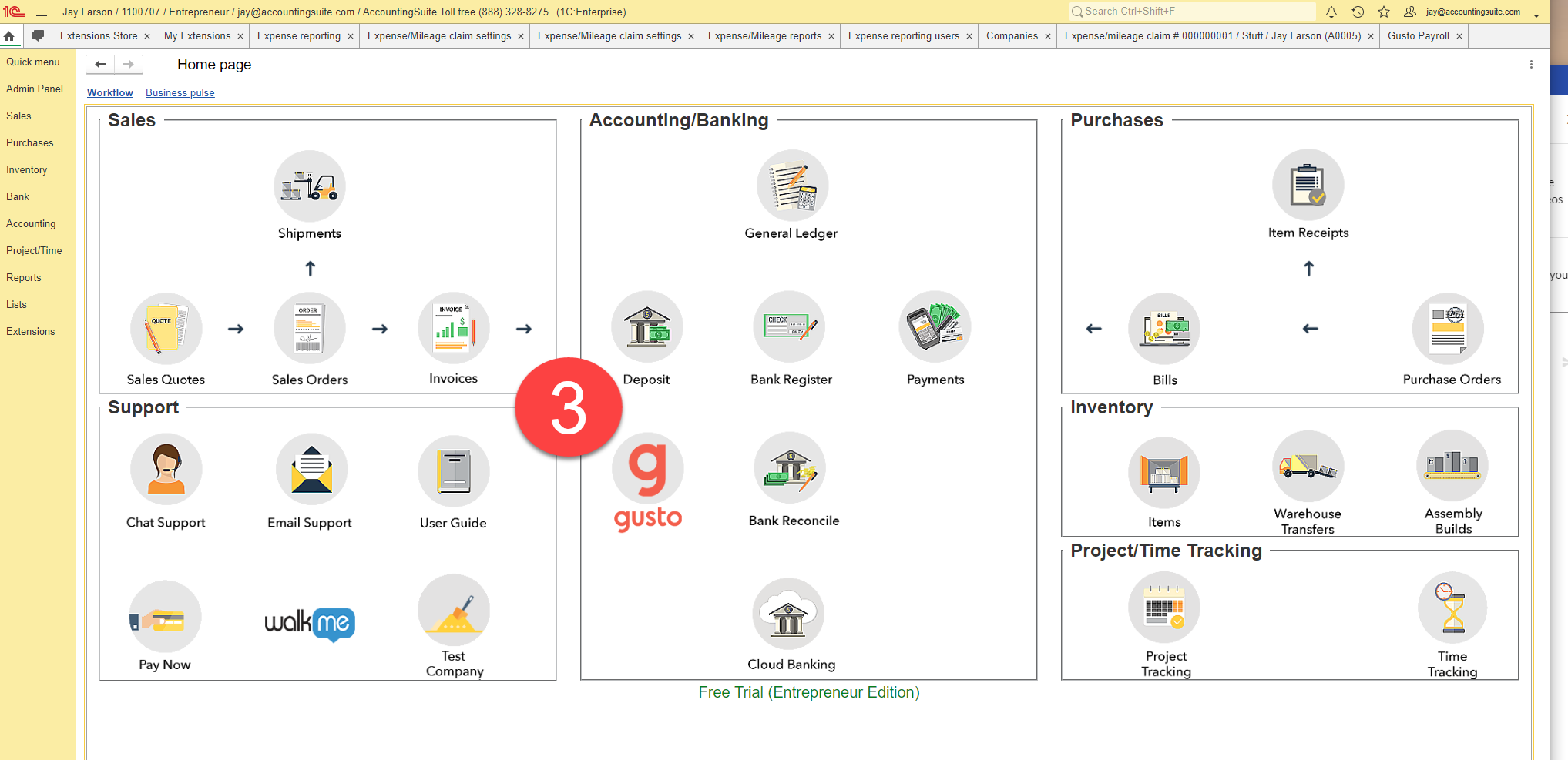Open Sales section in sidebar
Screen dimensions: 1568x760
click(18, 116)
